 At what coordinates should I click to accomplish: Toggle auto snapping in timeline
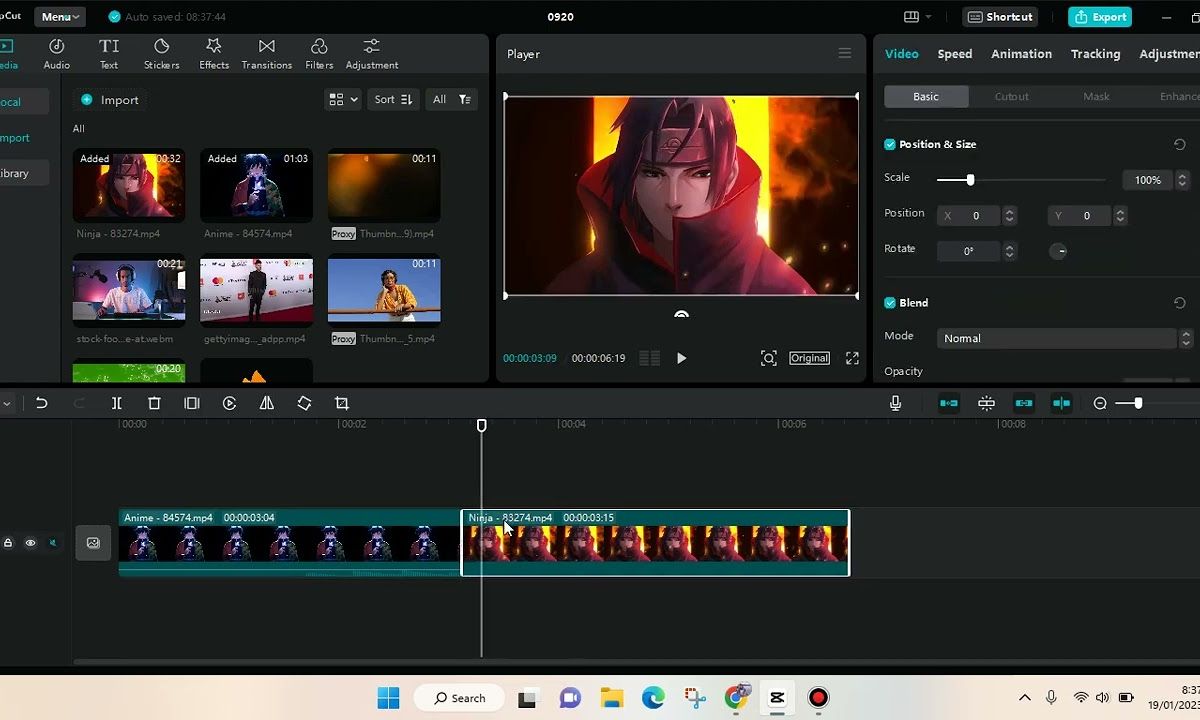click(x=986, y=403)
